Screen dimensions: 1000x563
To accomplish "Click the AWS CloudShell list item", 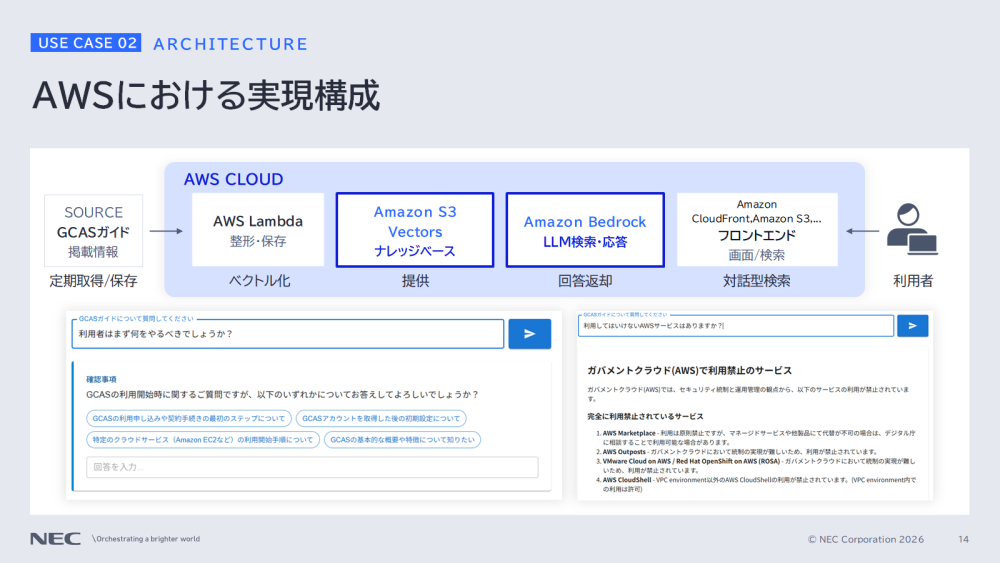I will (x=756, y=485).
